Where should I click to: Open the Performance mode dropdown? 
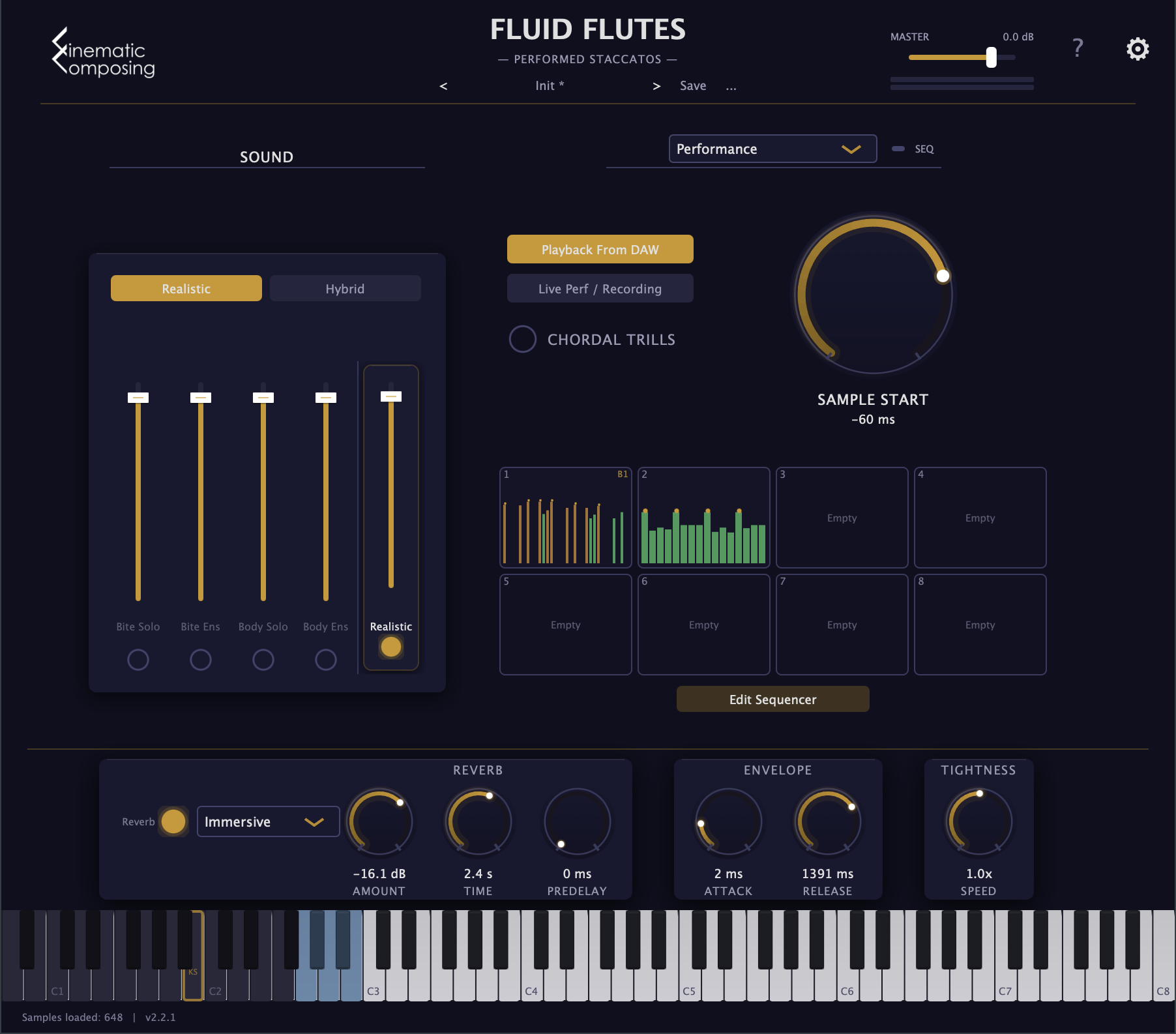pos(773,149)
